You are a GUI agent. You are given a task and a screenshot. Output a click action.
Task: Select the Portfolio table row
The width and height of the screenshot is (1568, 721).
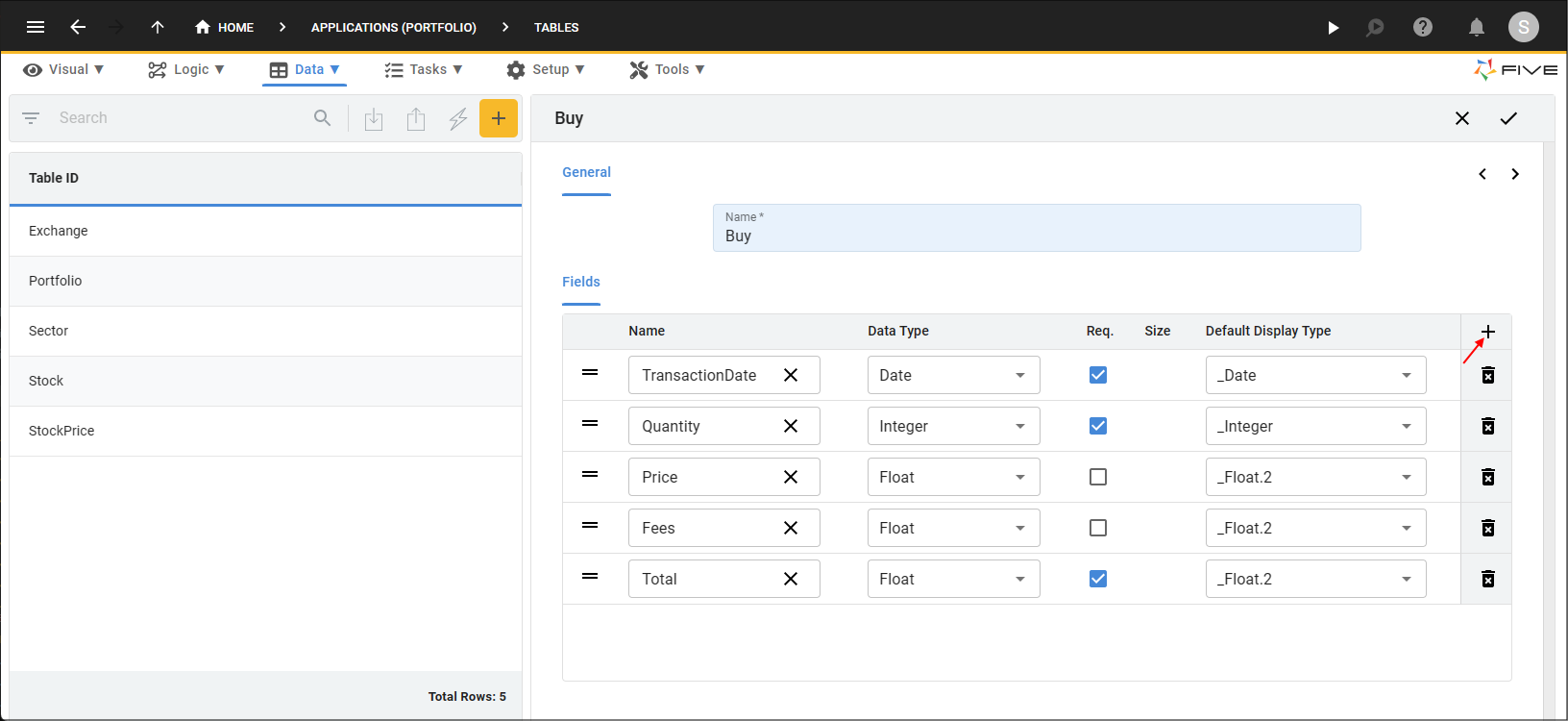click(x=265, y=281)
